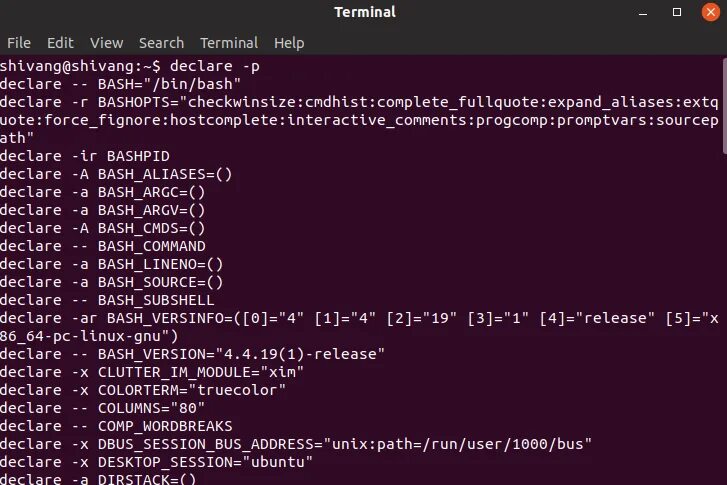727x485 pixels.
Task: Maximize the Terminal window
Action: [x=677, y=12]
